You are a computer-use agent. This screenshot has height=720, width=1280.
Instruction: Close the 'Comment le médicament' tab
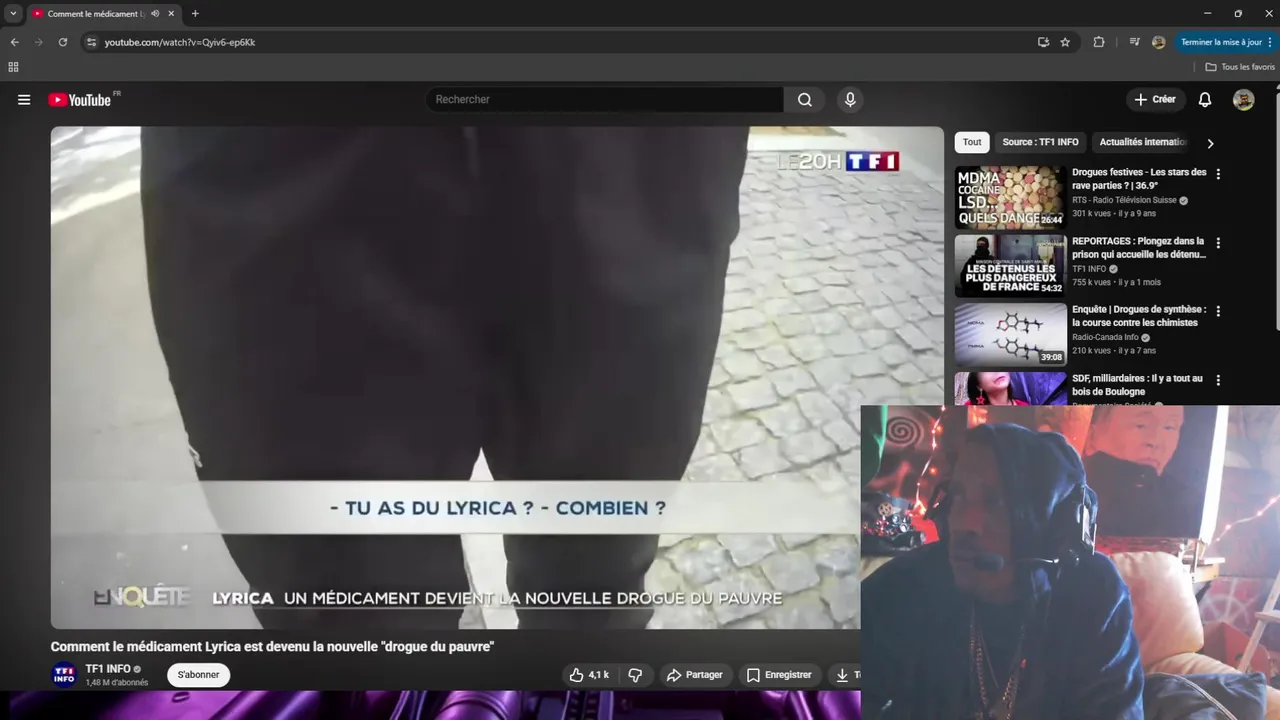[171, 14]
